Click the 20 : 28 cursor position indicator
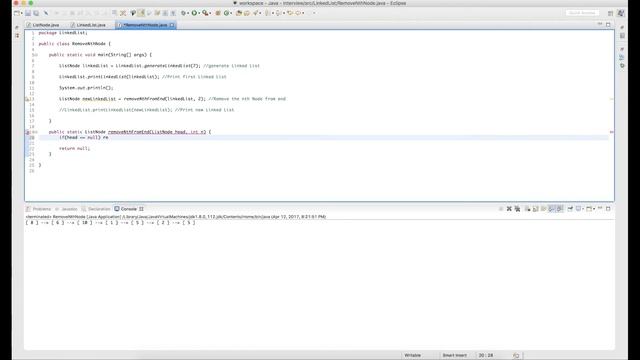Image resolution: width=640 pixels, height=360 pixels. point(486,355)
